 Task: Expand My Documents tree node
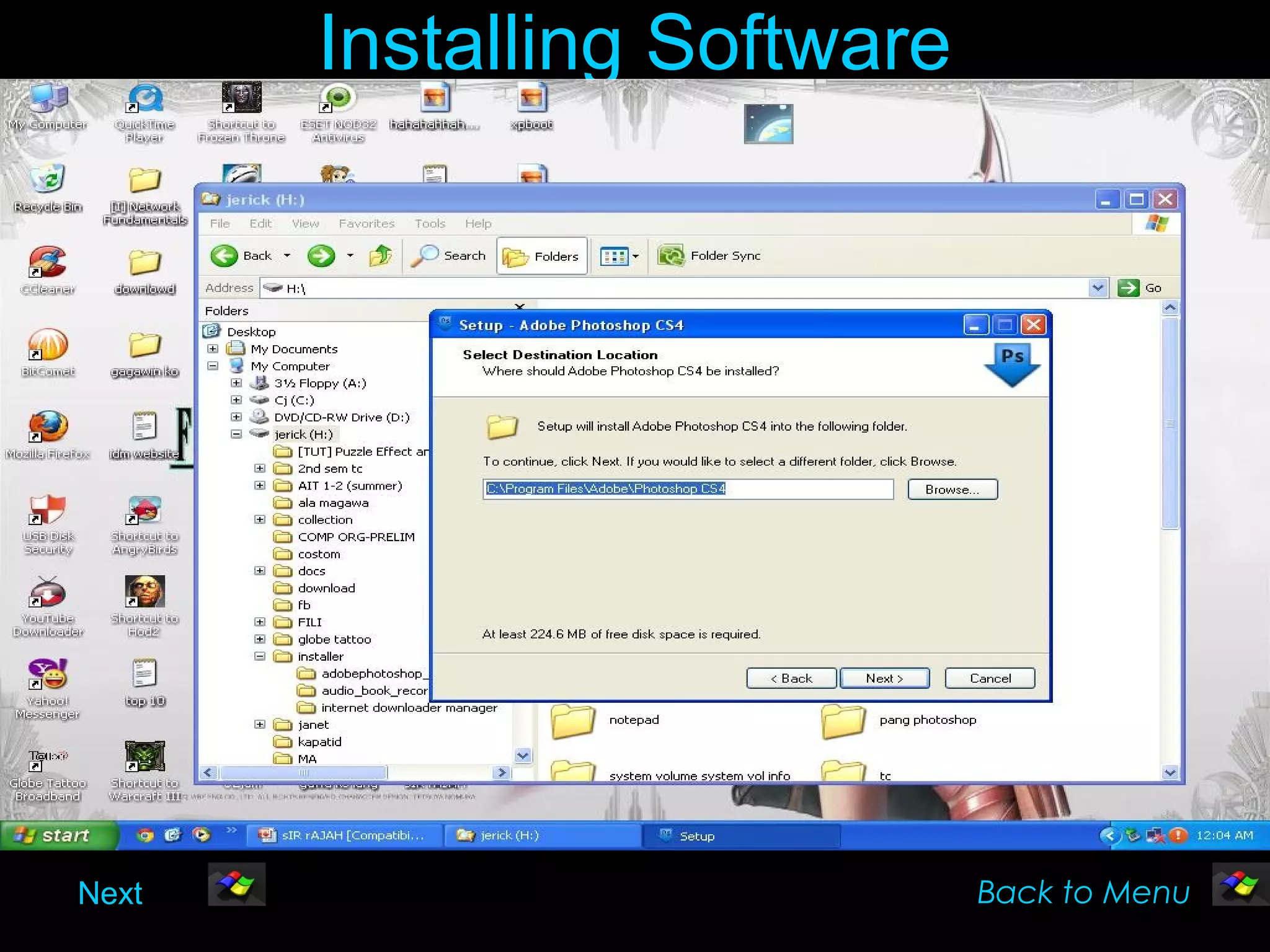tap(213, 349)
